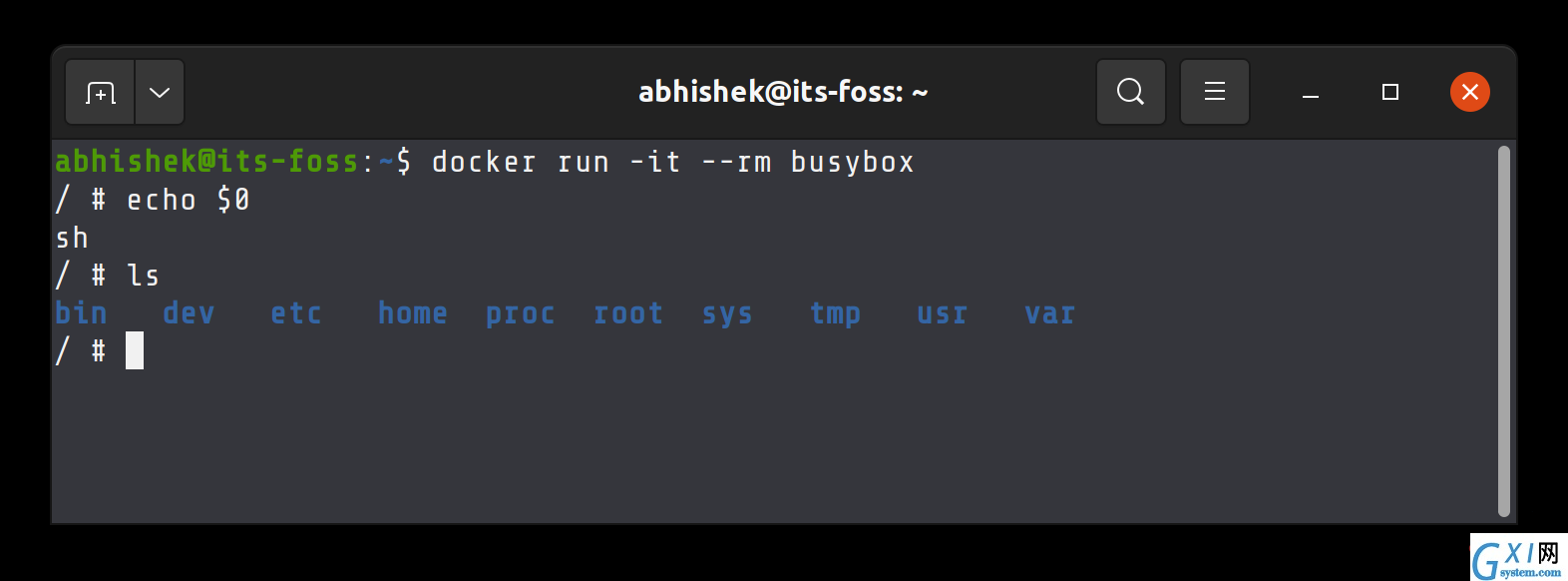The width and height of the screenshot is (1568, 581).
Task: Click the bin directory name
Action: tap(81, 313)
